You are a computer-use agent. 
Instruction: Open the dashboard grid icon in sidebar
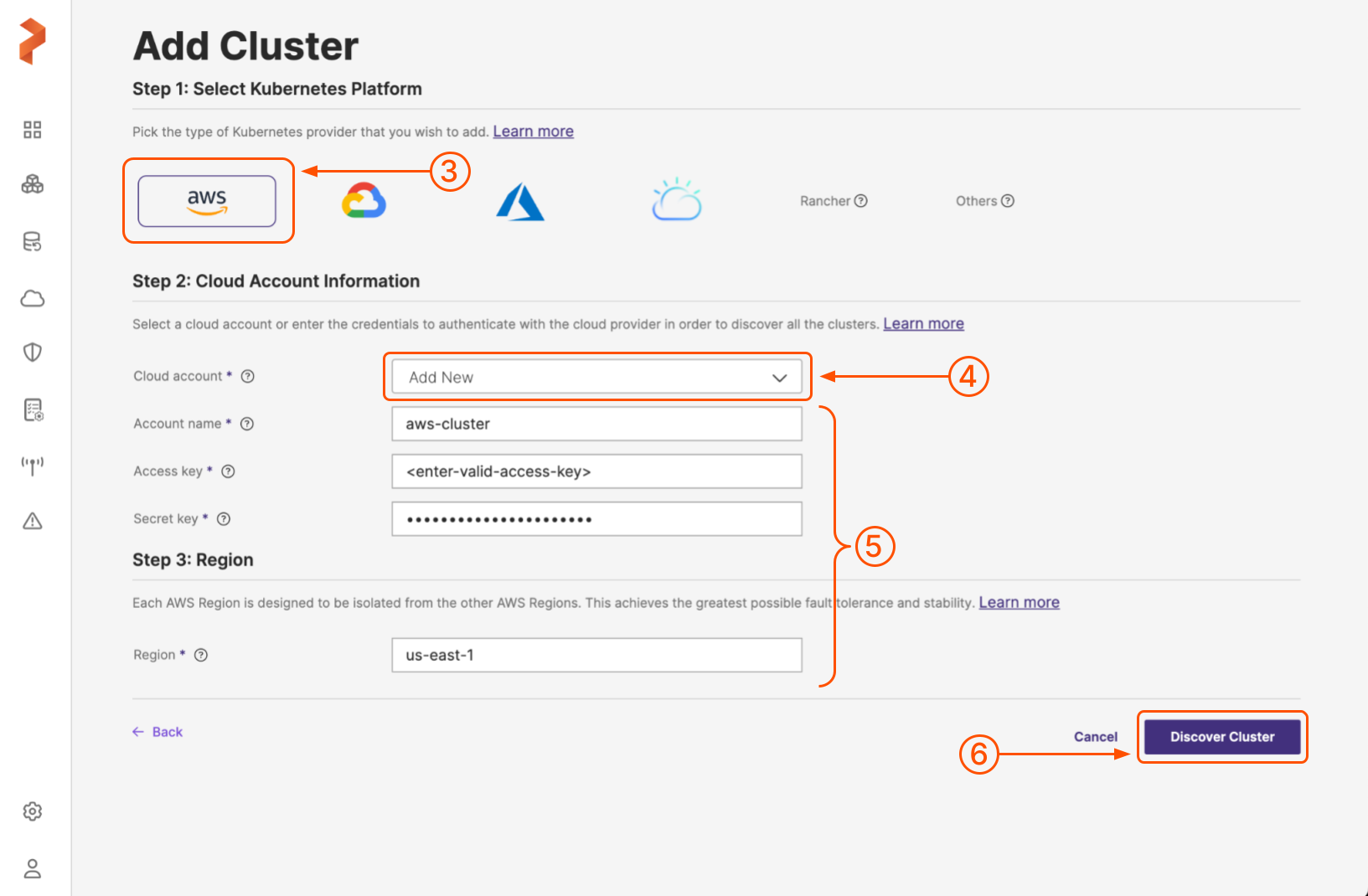pos(33,130)
